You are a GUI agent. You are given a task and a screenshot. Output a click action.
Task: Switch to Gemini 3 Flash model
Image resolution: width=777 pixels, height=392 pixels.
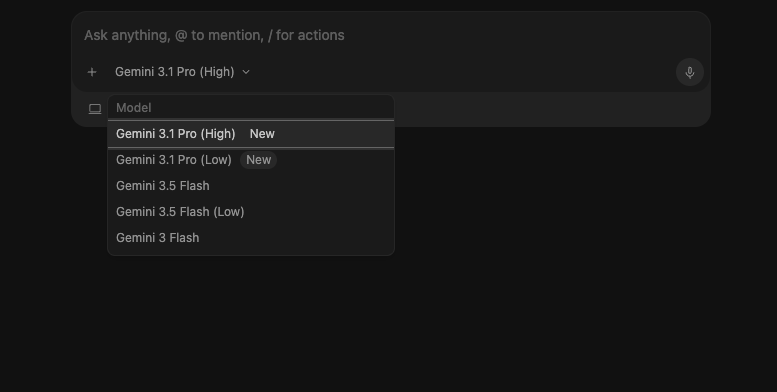(x=251, y=238)
